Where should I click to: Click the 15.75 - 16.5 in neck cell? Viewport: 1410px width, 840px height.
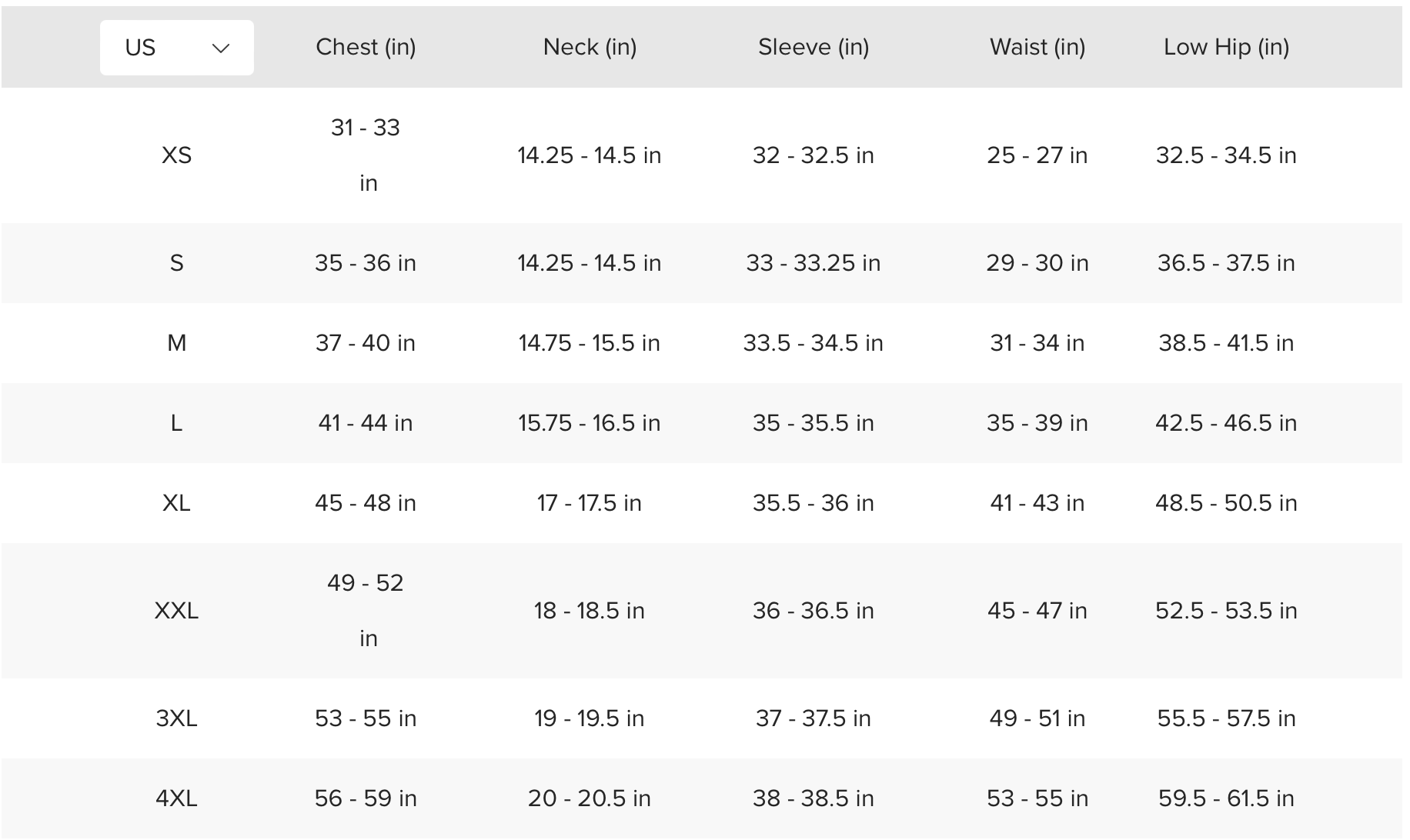coord(590,423)
